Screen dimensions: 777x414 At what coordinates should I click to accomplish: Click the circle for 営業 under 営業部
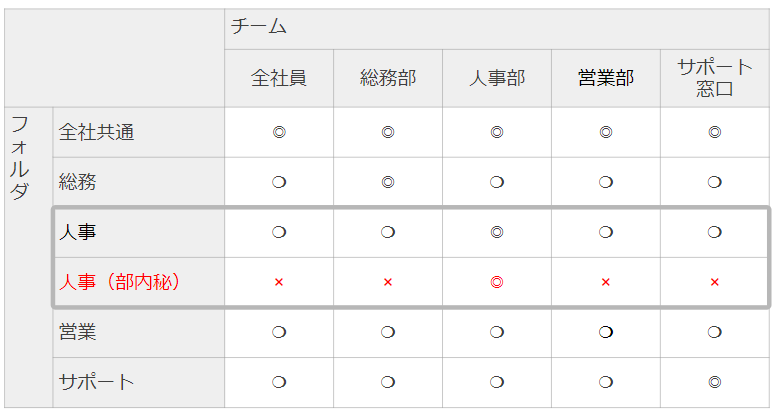click(x=606, y=332)
